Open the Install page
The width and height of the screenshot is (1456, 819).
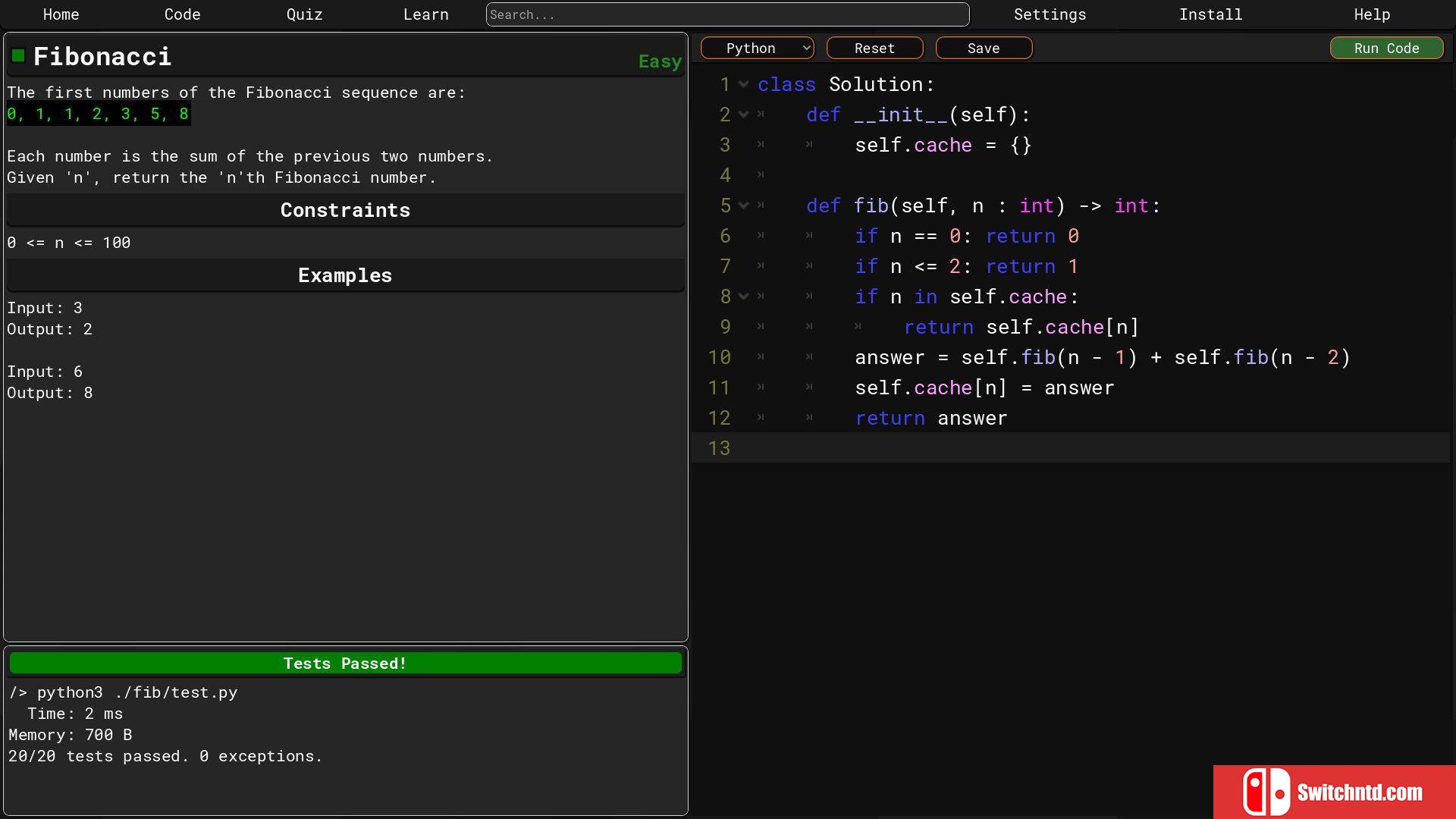point(1210,14)
